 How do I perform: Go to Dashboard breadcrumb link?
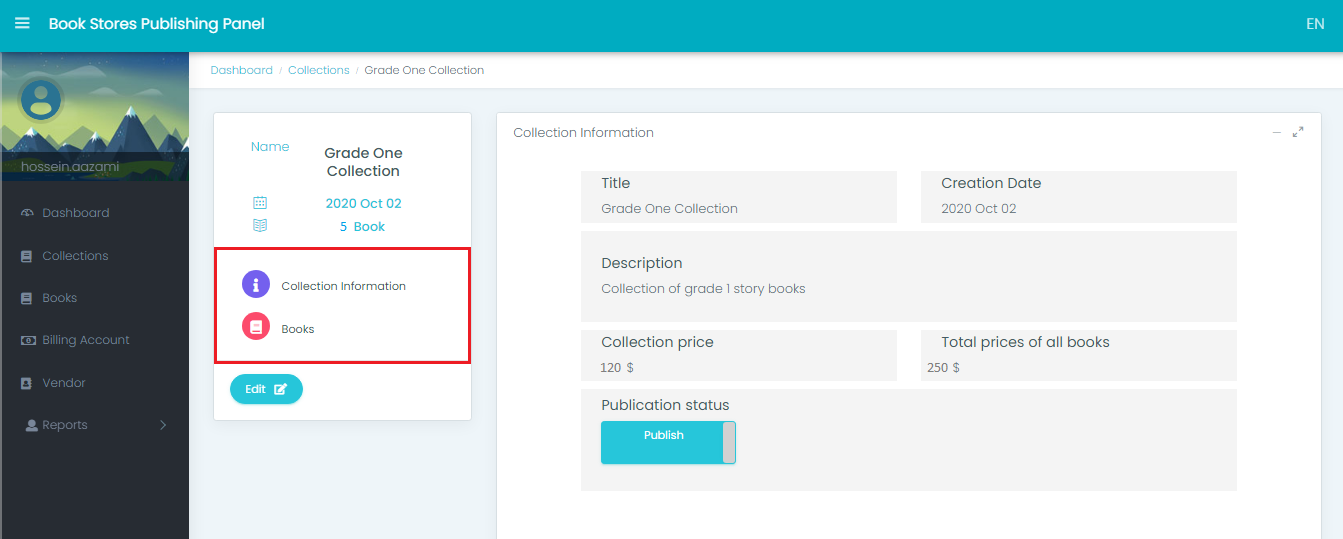241,70
